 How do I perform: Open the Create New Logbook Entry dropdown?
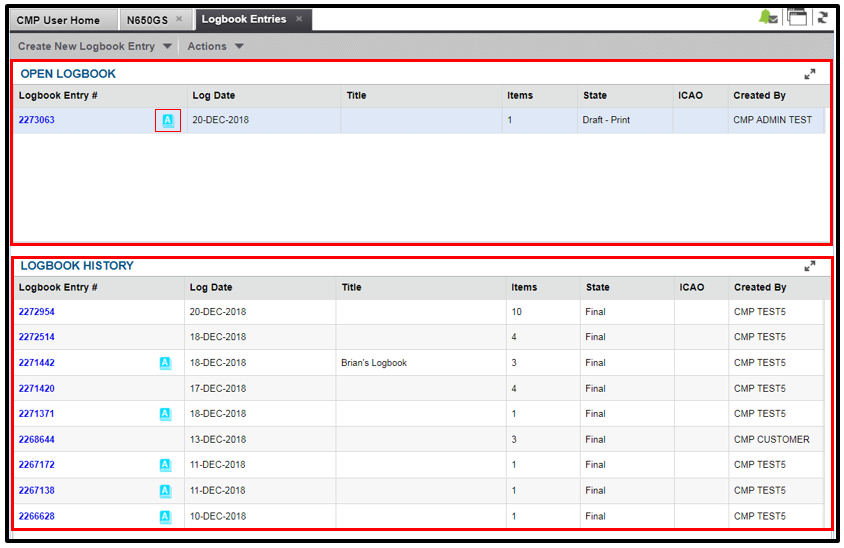pyautogui.click(x=95, y=46)
